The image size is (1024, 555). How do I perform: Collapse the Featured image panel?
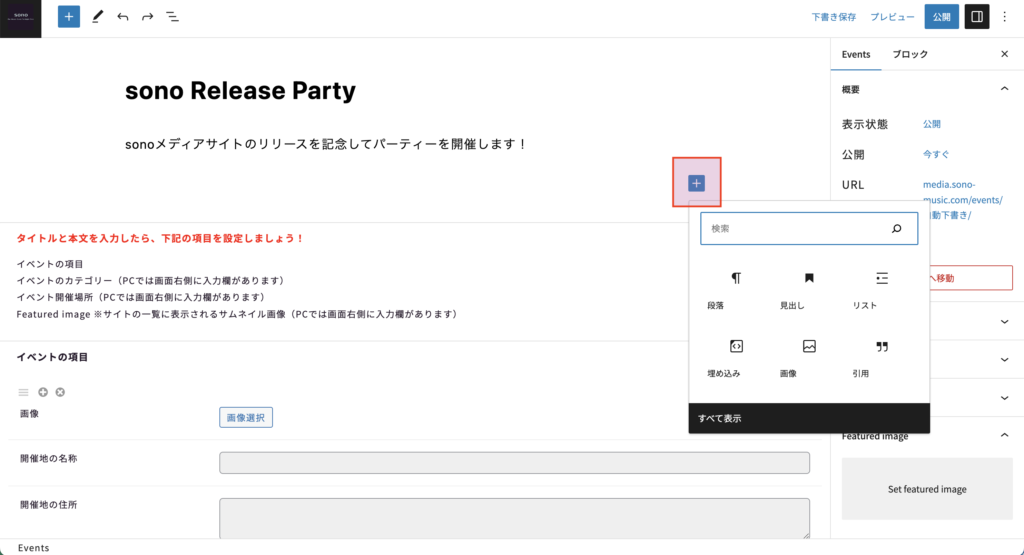(x=1004, y=436)
